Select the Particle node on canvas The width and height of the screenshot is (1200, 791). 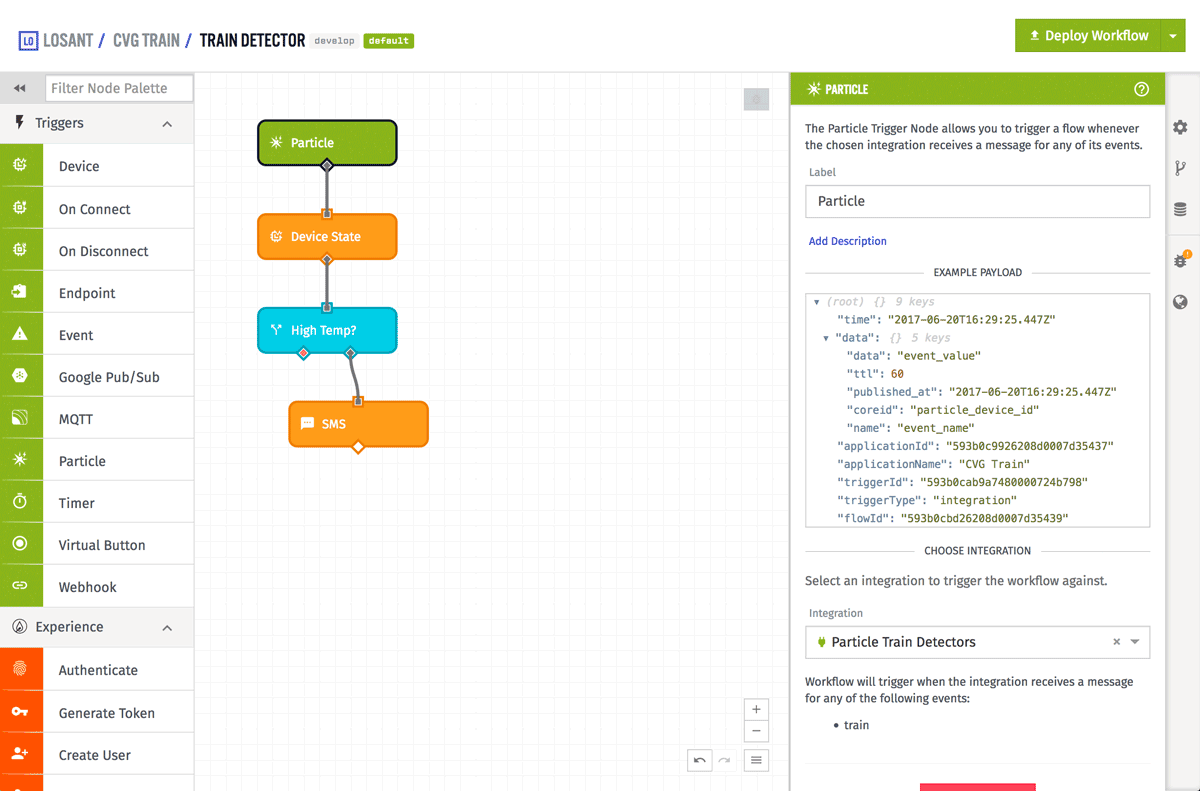click(x=327, y=143)
